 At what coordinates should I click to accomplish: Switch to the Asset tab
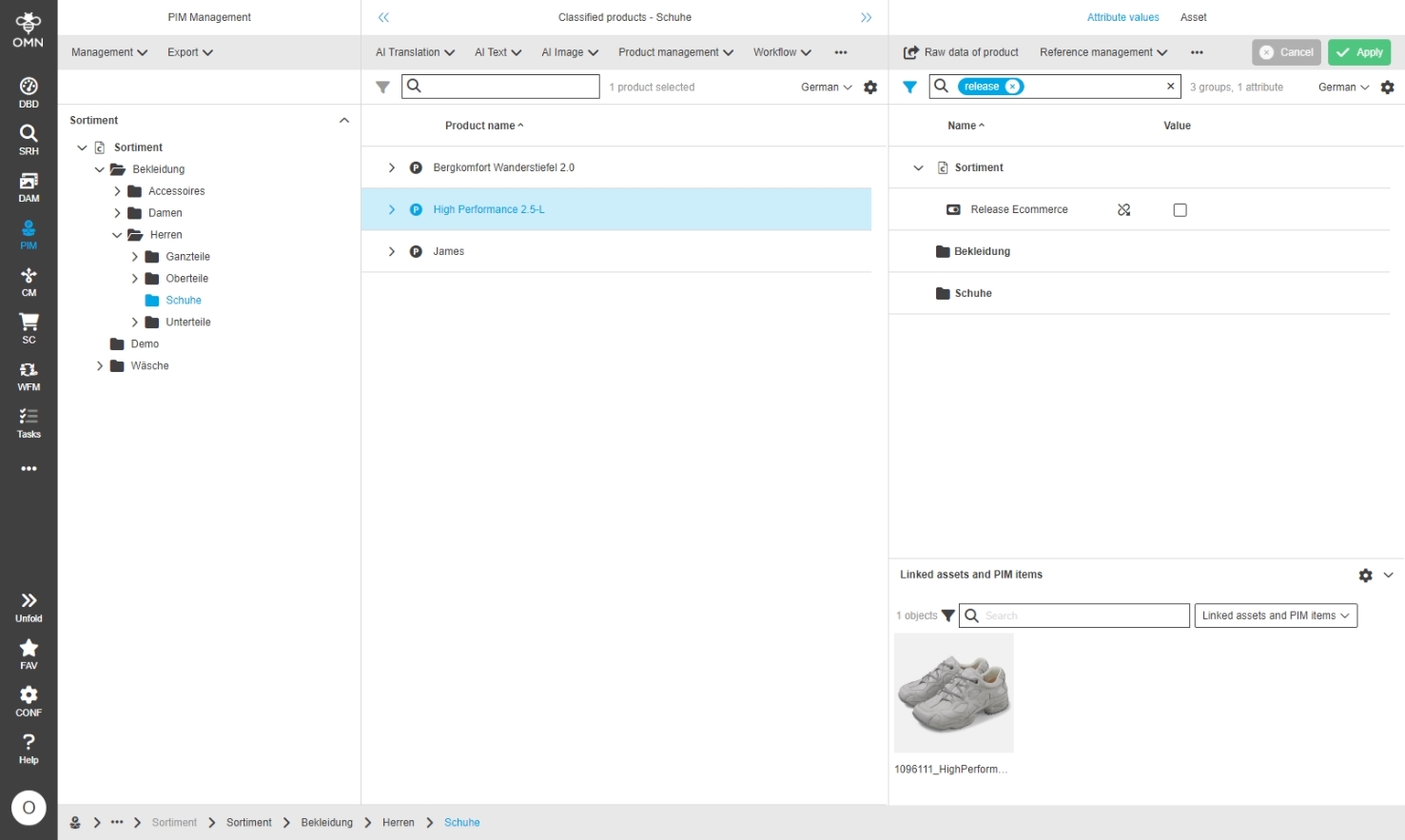tap(1193, 17)
